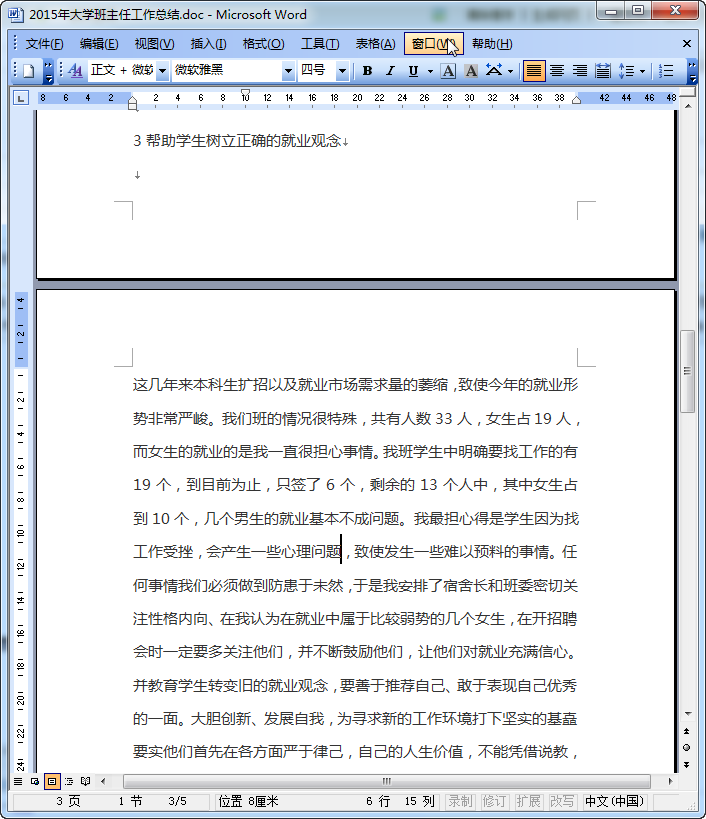Align paragraph to the right
This screenshot has width=706, height=819.
click(x=580, y=71)
